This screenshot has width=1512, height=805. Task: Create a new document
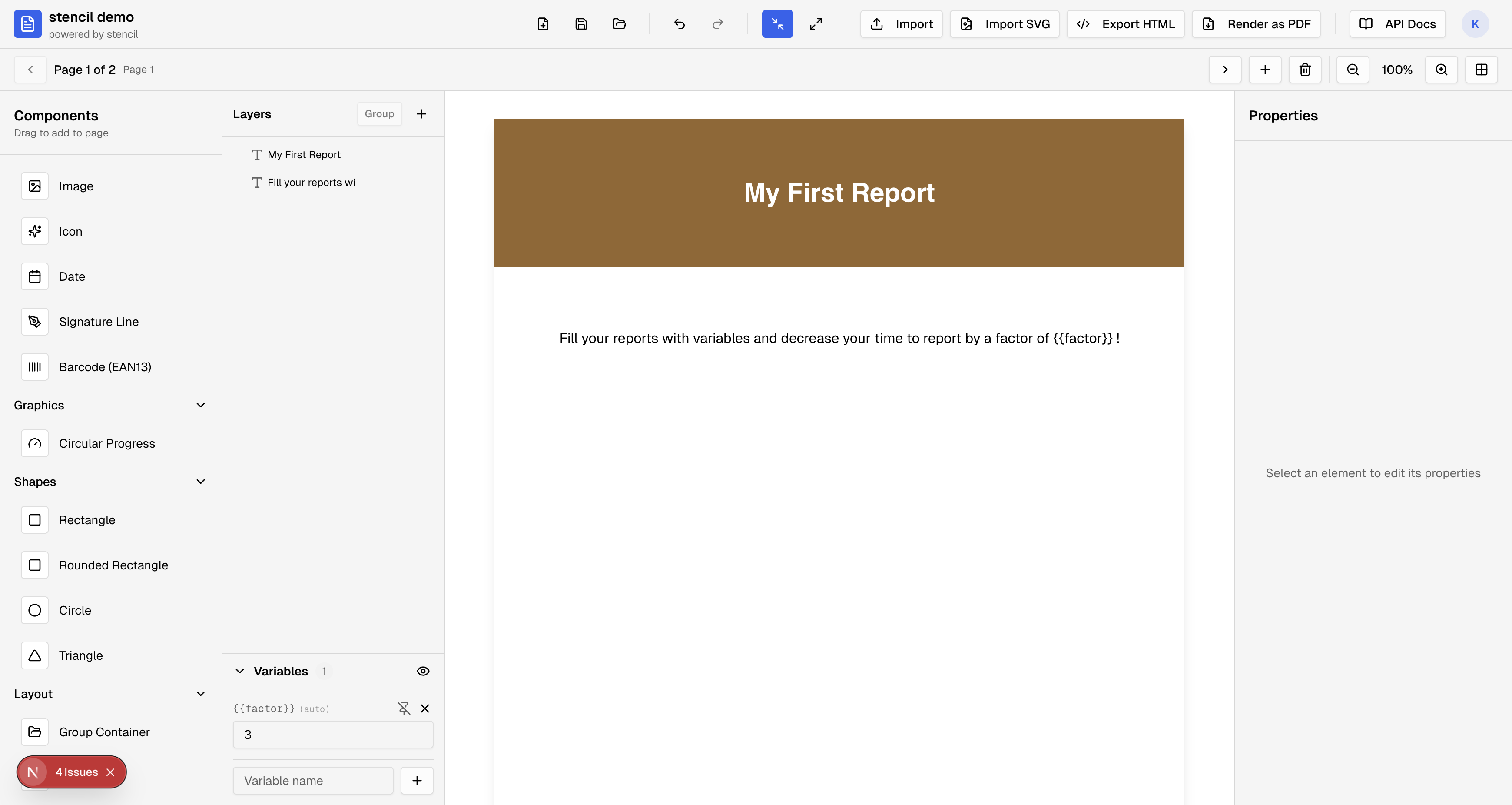point(543,23)
